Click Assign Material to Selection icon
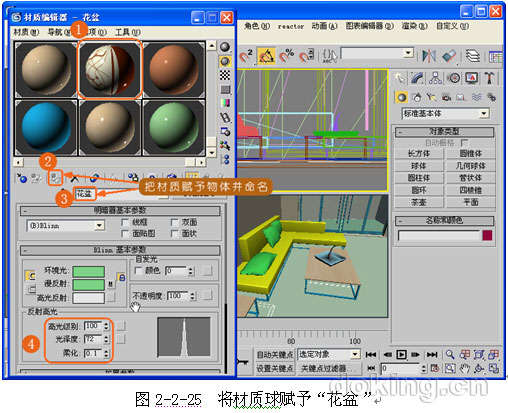 55,178
